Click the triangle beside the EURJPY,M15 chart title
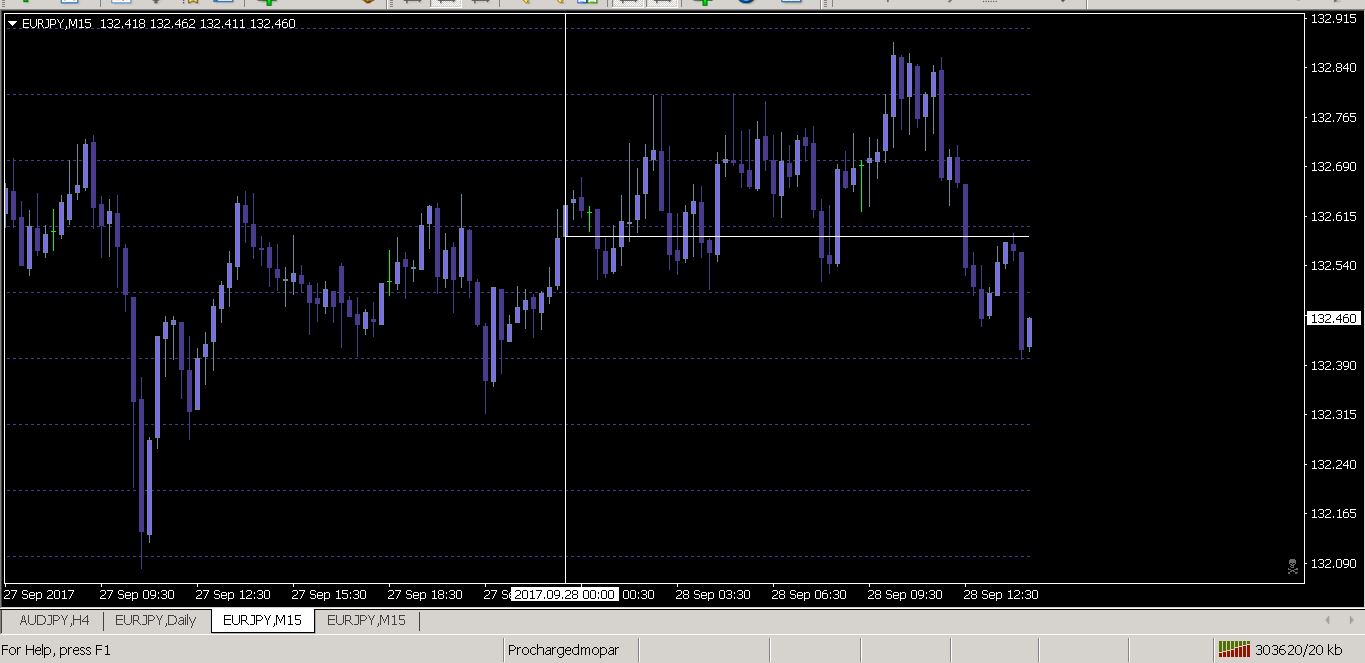Screen dimensions: 1365x663 tap(12, 23)
